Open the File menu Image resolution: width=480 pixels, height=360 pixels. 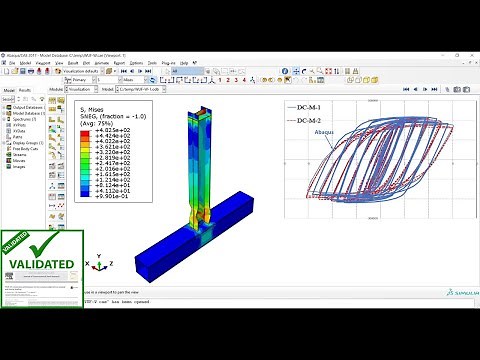pos(12,63)
